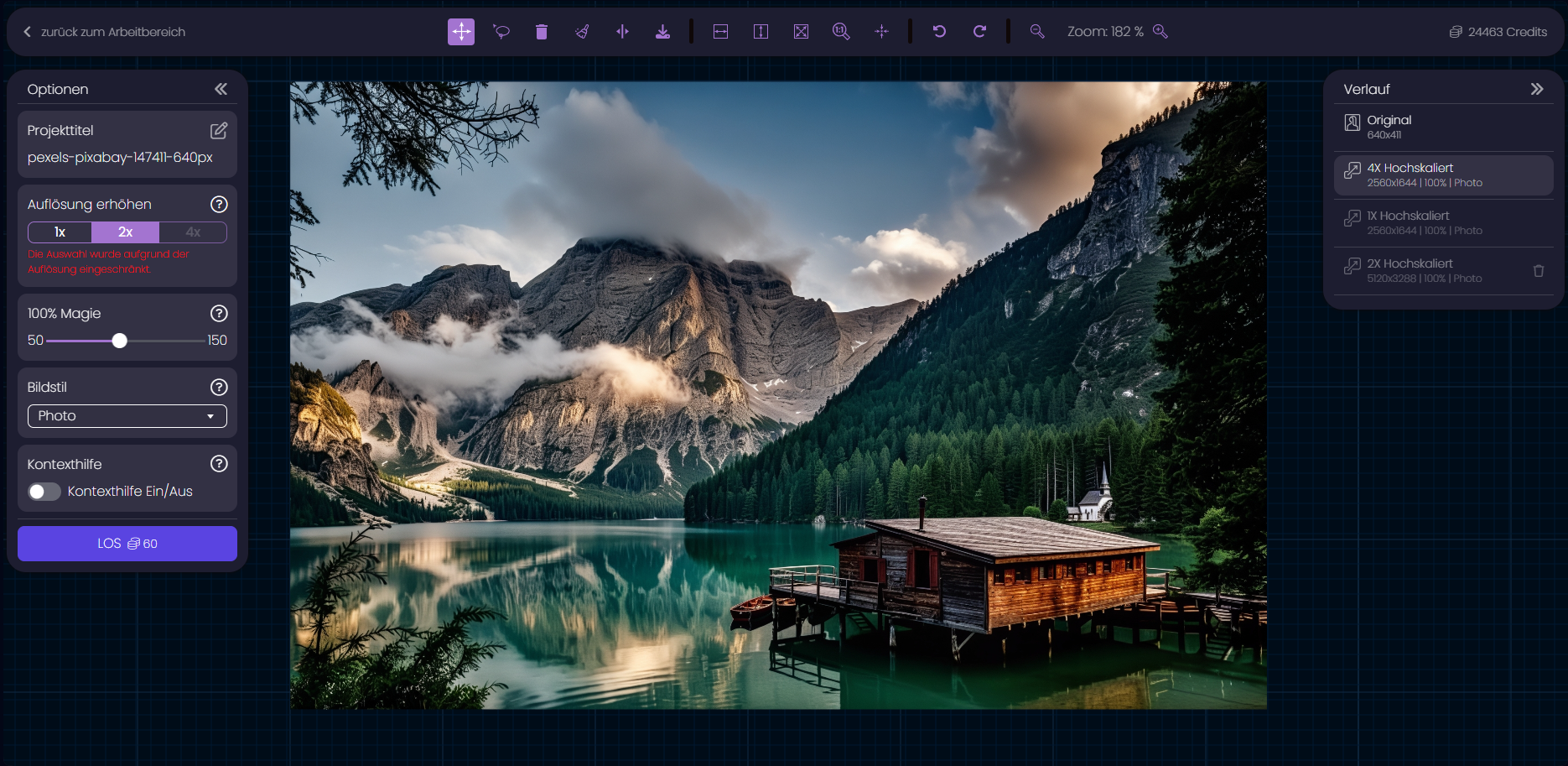Open the Bildstil Photo dropdown

click(127, 416)
